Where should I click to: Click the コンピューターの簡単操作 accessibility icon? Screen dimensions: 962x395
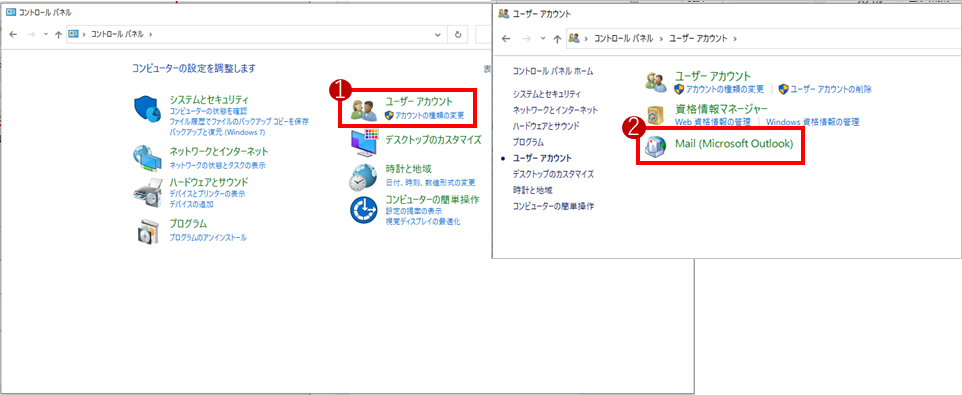[x=363, y=210]
